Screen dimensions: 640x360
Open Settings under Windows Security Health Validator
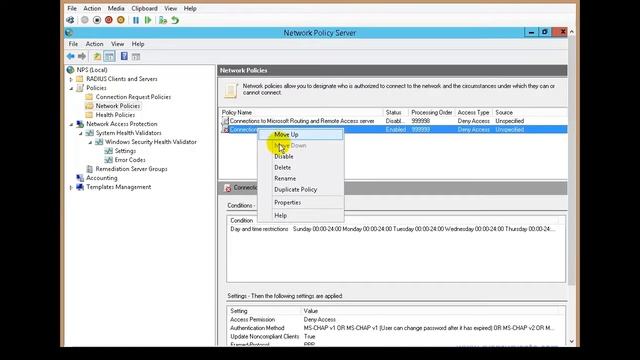125,151
